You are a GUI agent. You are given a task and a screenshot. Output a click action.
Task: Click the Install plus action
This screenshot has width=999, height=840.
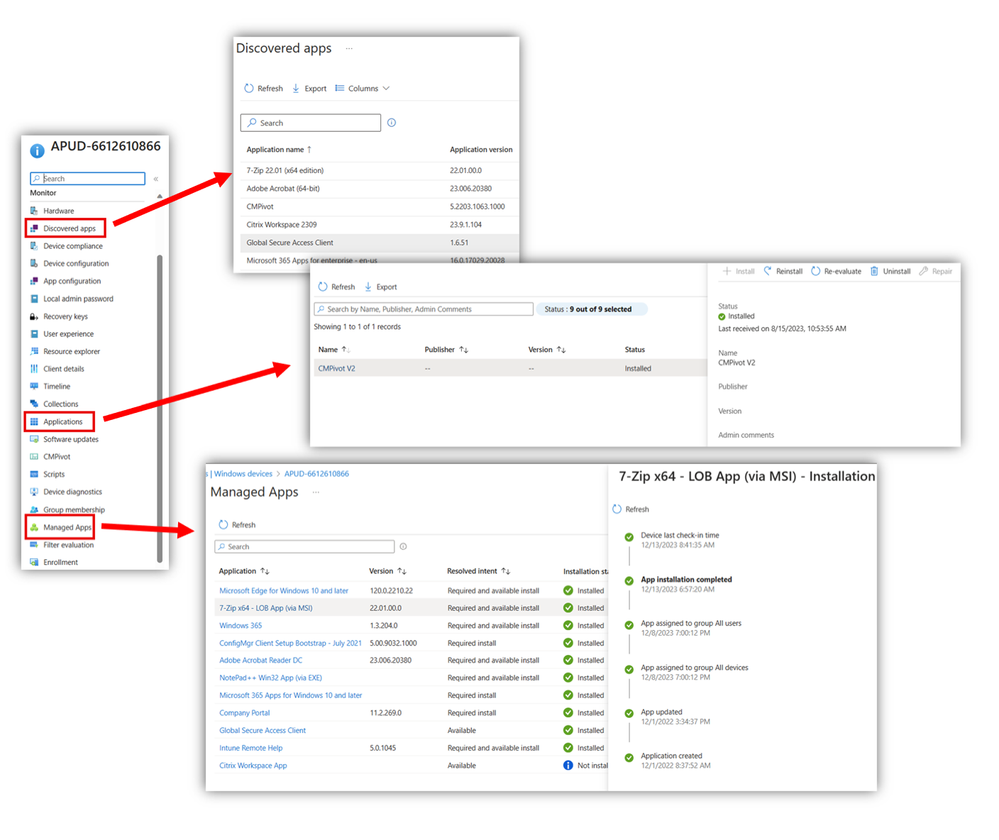pyautogui.click(x=726, y=272)
